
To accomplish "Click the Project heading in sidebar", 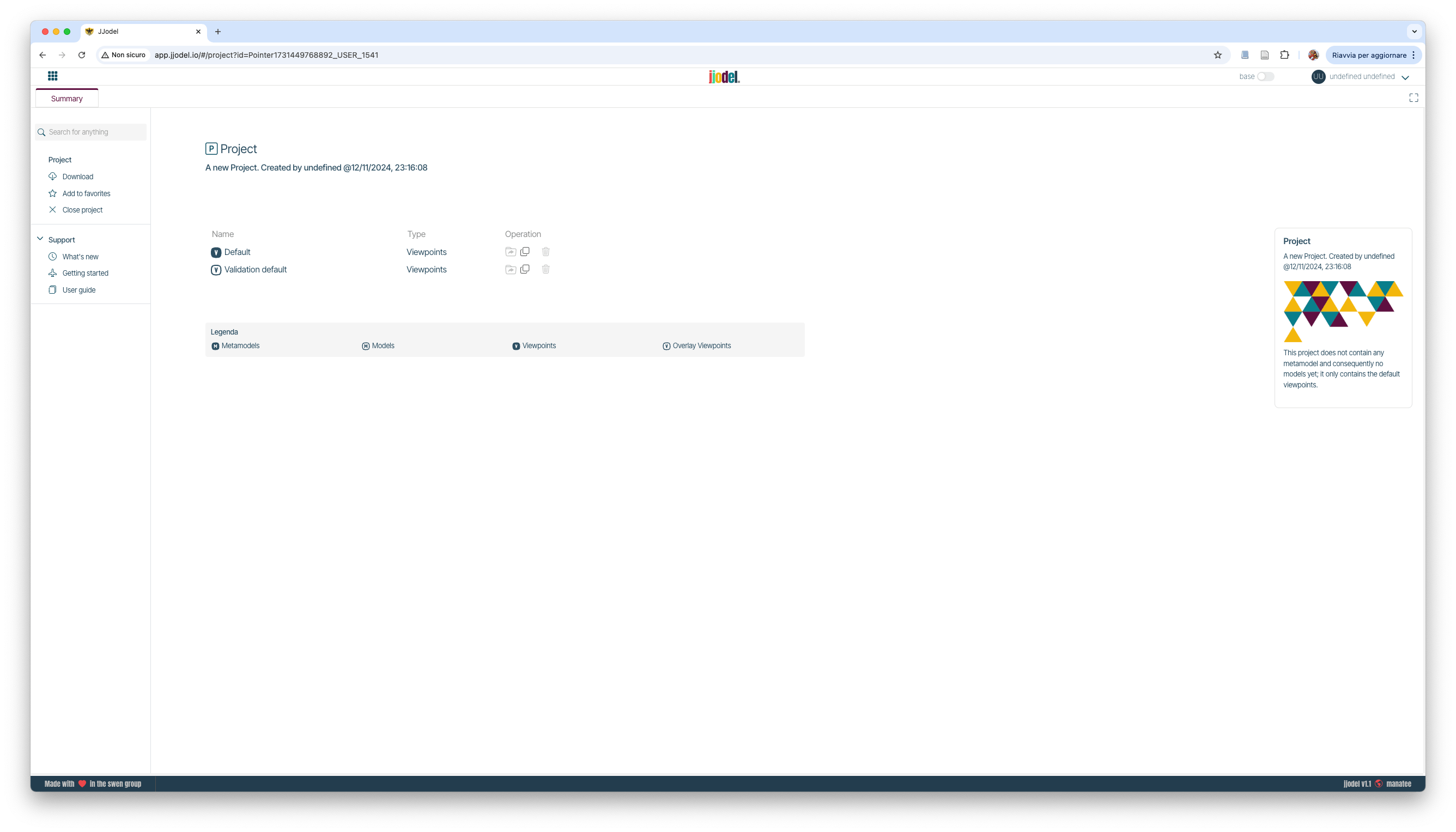I will (60, 160).
